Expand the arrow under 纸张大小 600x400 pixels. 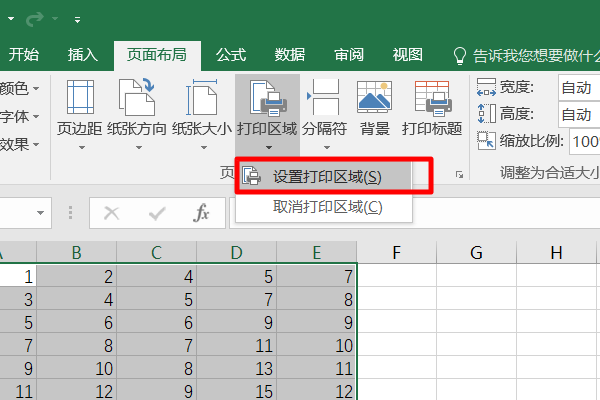coord(204,147)
